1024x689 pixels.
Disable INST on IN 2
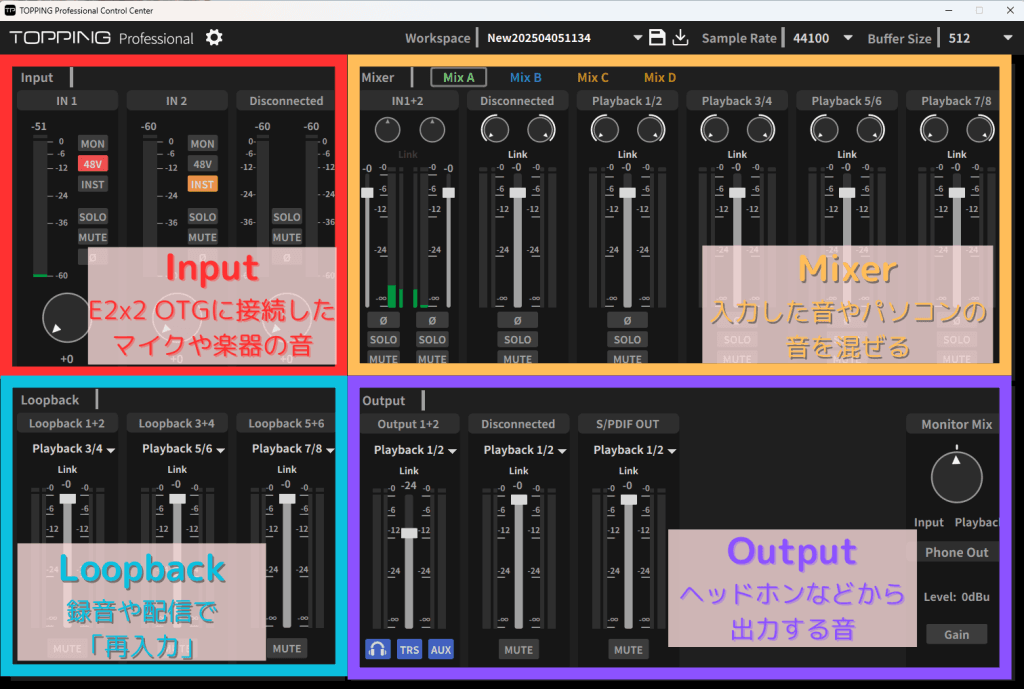click(x=202, y=184)
